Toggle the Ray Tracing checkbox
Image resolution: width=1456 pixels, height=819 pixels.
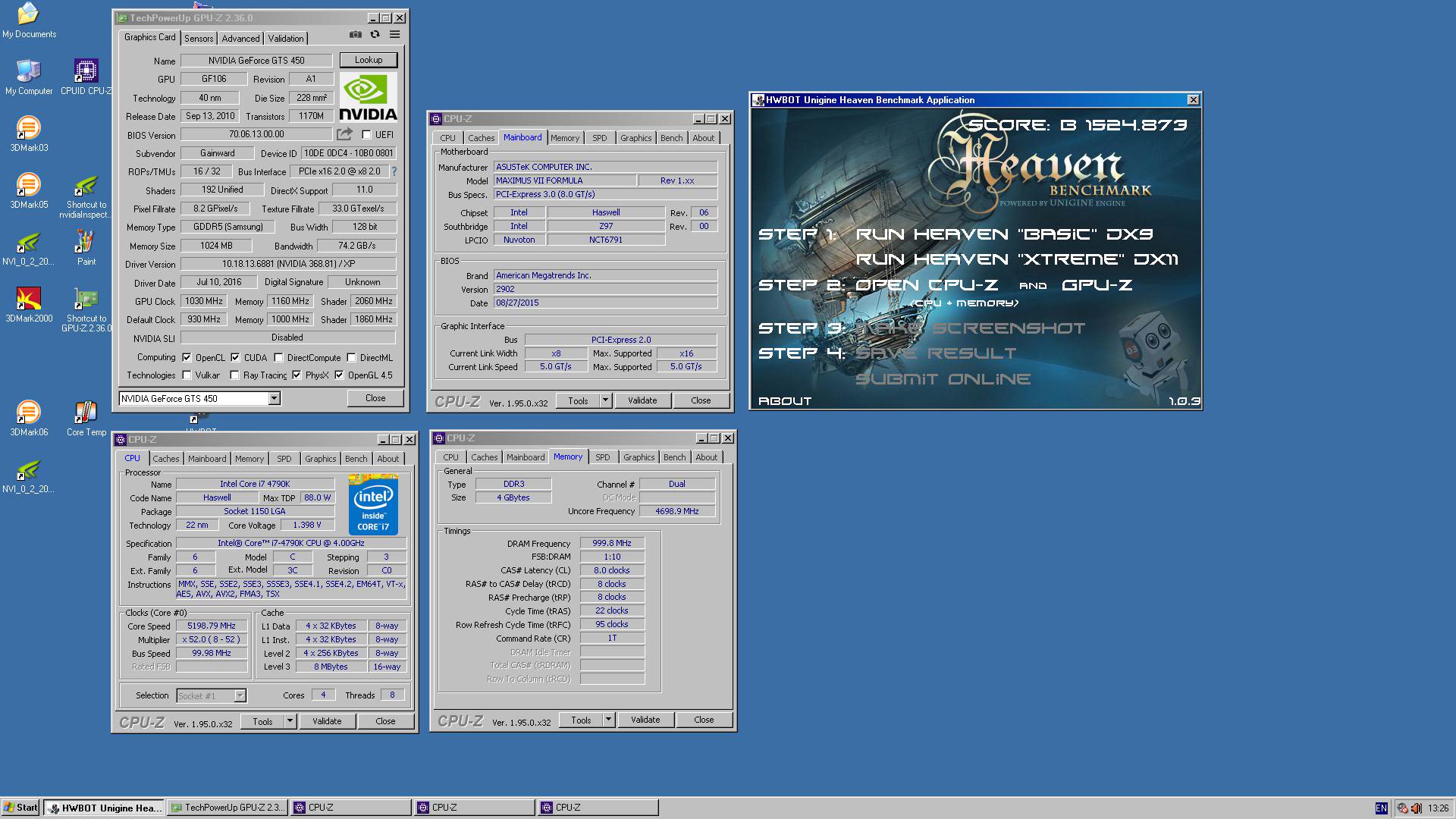coord(234,375)
